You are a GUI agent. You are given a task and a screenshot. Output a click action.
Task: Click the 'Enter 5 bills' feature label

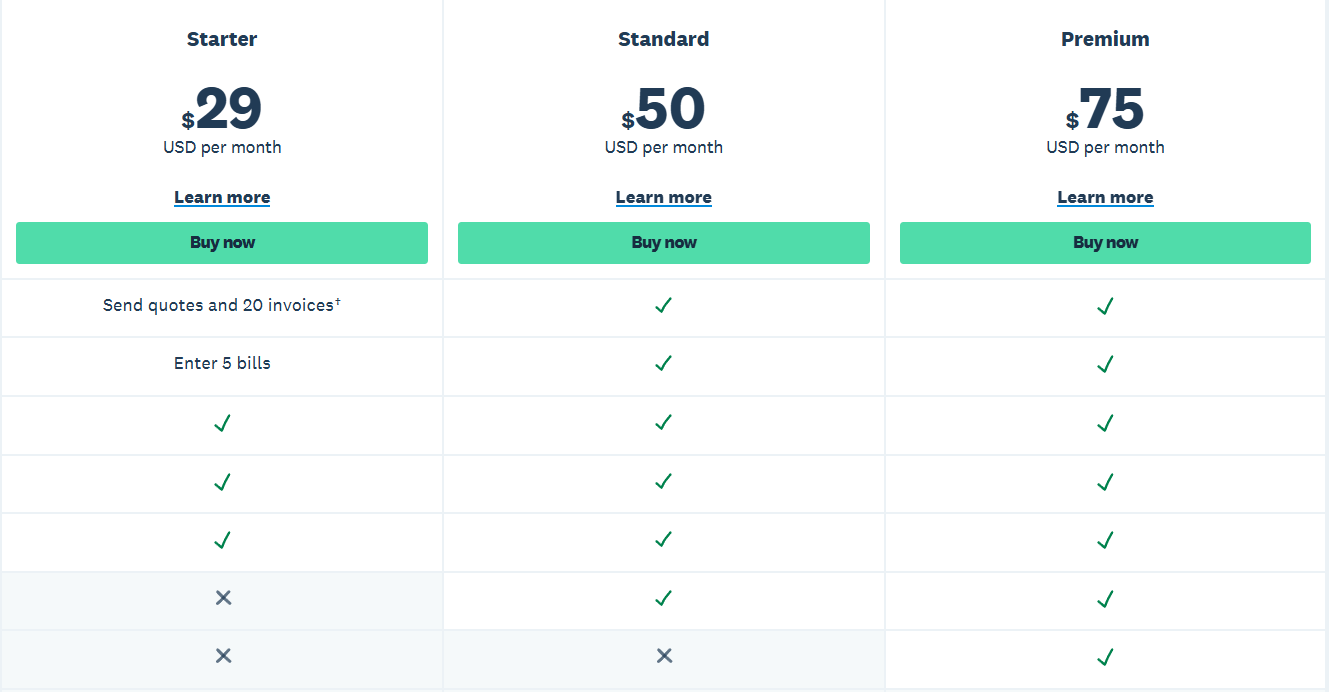click(x=222, y=363)
